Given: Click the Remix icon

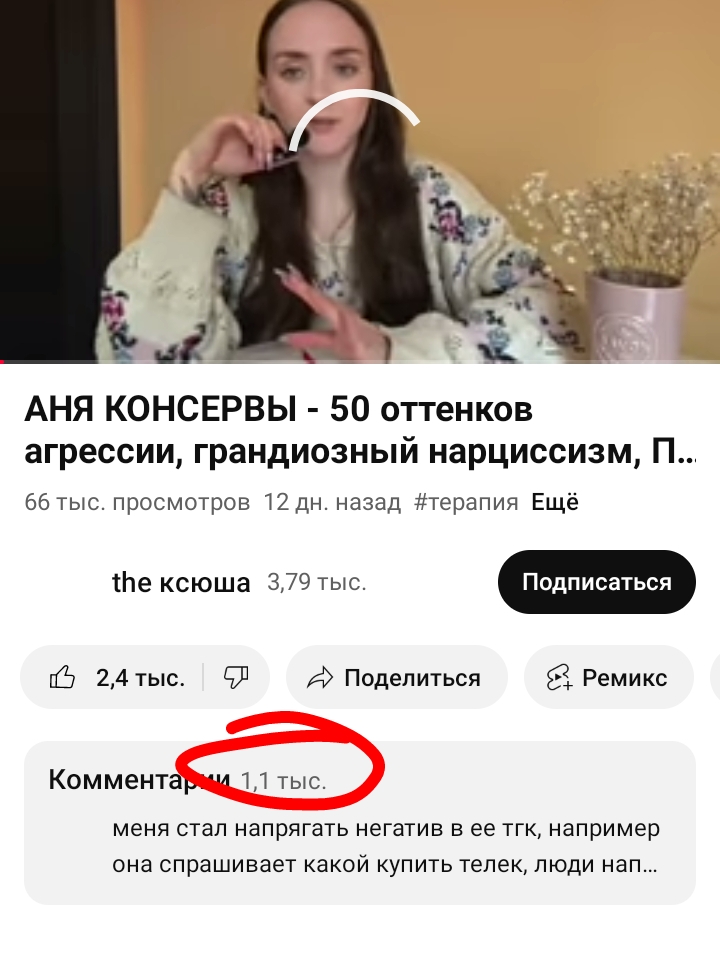Looking at the screenshot, I should coord(559,677).
